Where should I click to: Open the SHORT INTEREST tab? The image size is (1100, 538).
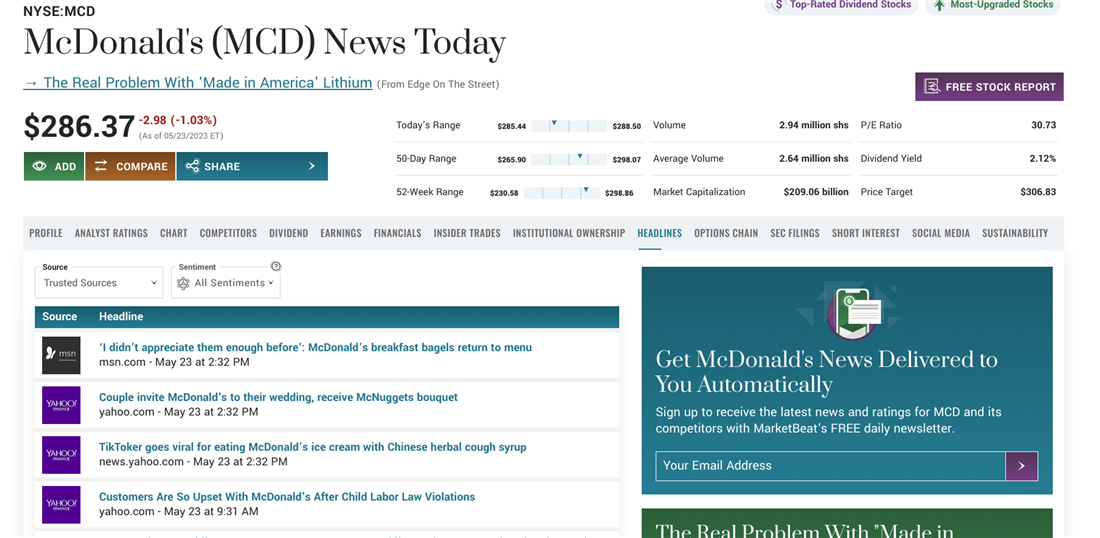[866, 233]
